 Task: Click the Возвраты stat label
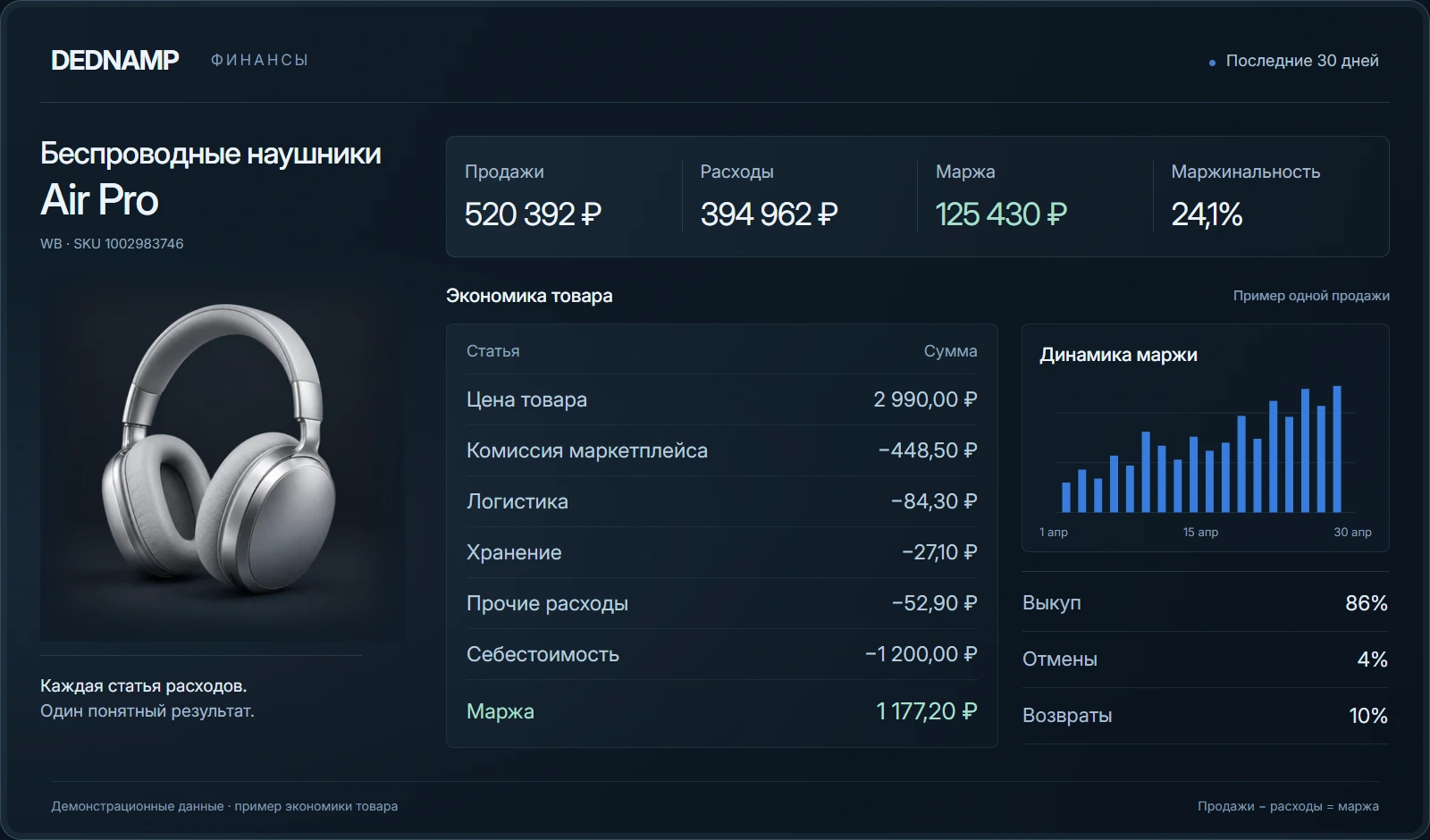pos(1067,716)
